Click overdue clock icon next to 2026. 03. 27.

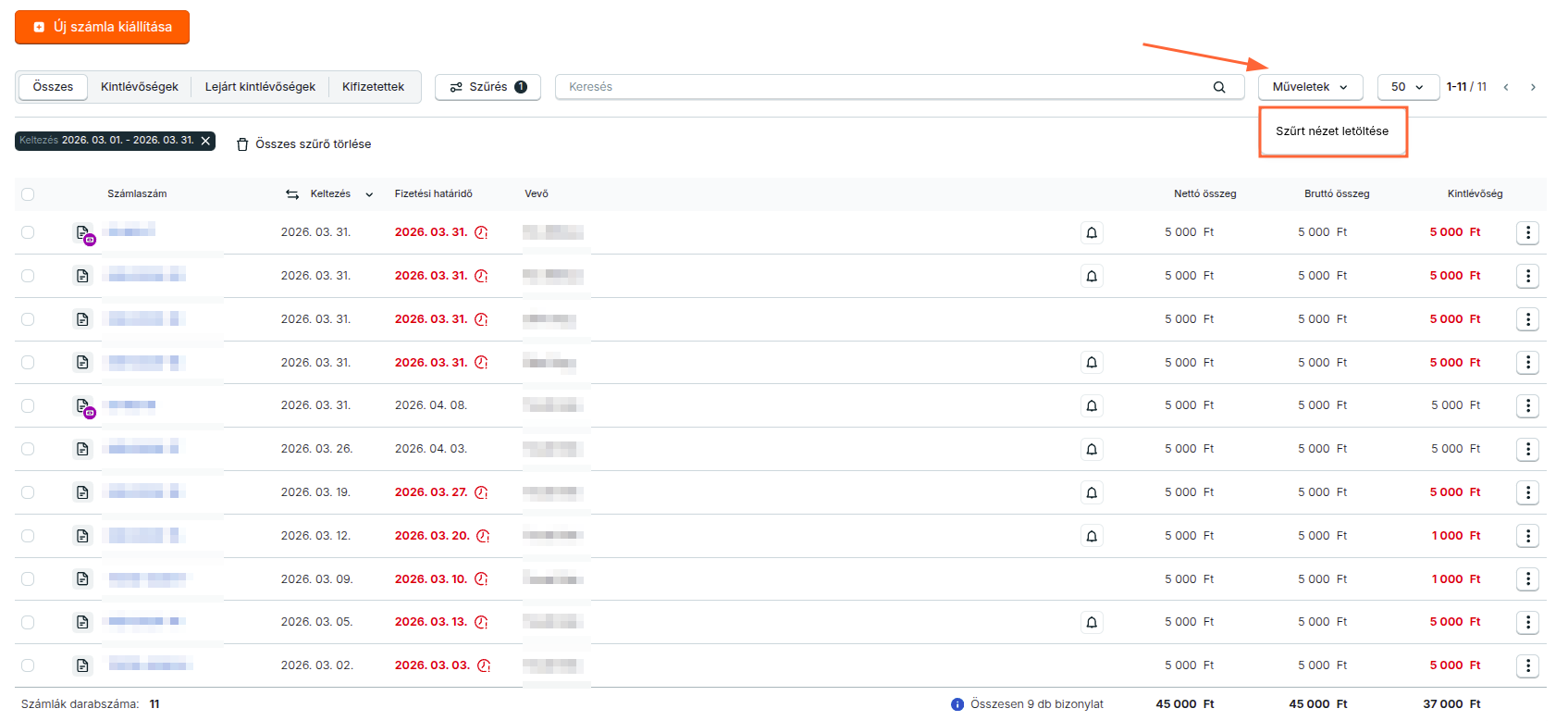point(481,492)
